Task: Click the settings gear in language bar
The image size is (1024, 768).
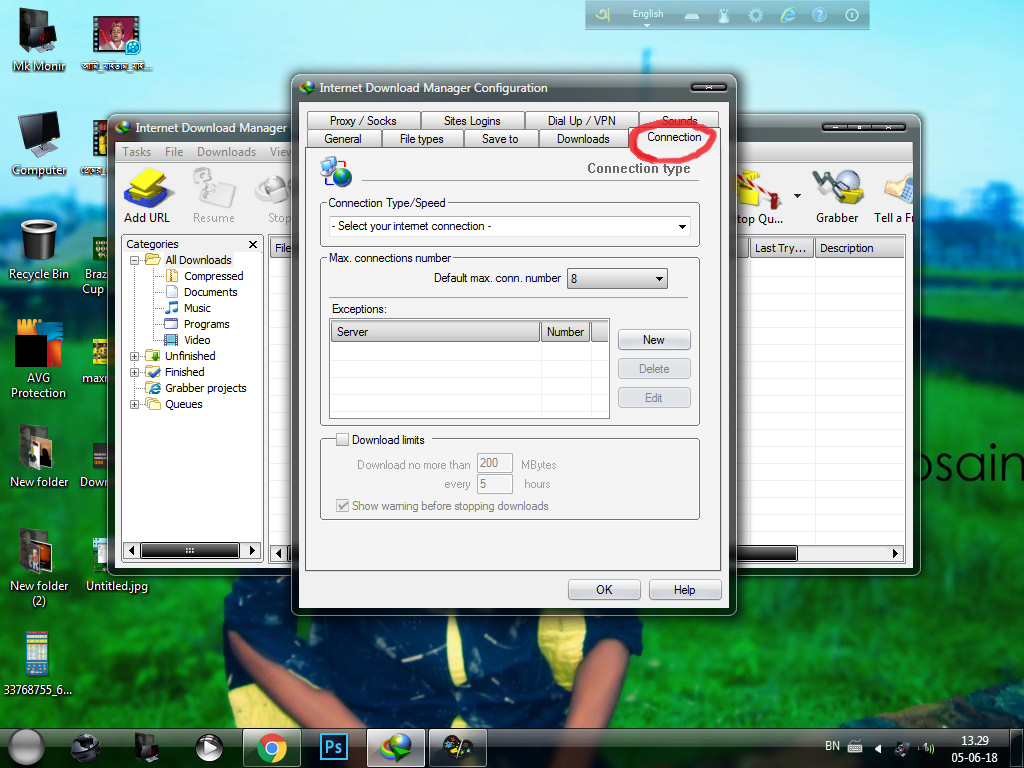Action: click(x=756, y=15)
